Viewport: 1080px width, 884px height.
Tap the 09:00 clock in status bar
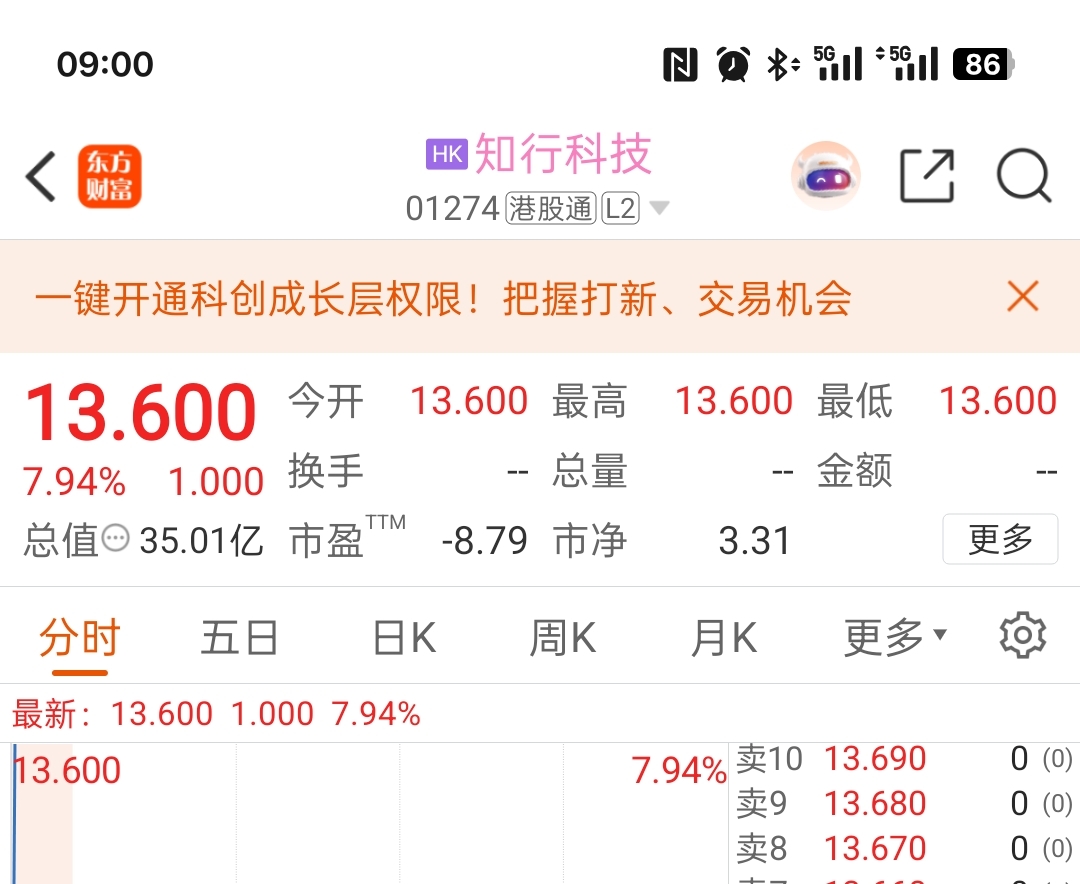105,64
